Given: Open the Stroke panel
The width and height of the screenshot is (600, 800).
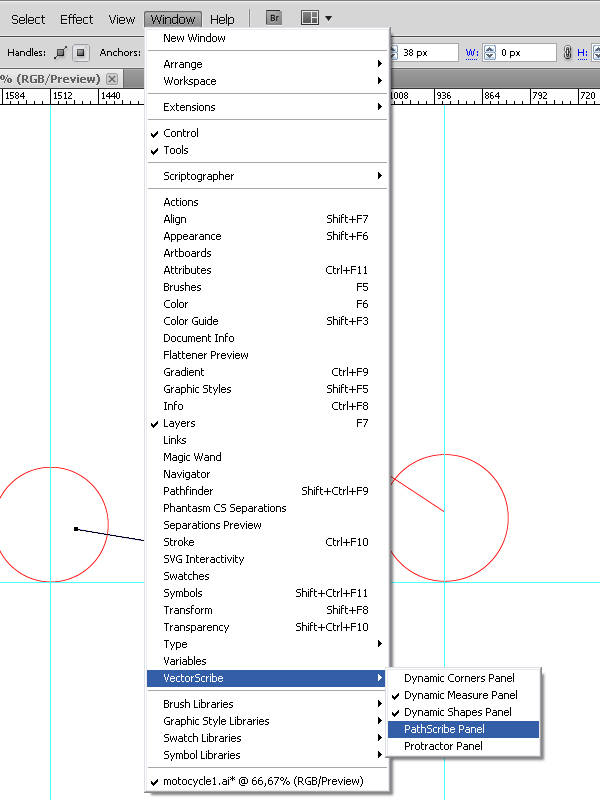Looking at the screenshot, I should [267, 542].
